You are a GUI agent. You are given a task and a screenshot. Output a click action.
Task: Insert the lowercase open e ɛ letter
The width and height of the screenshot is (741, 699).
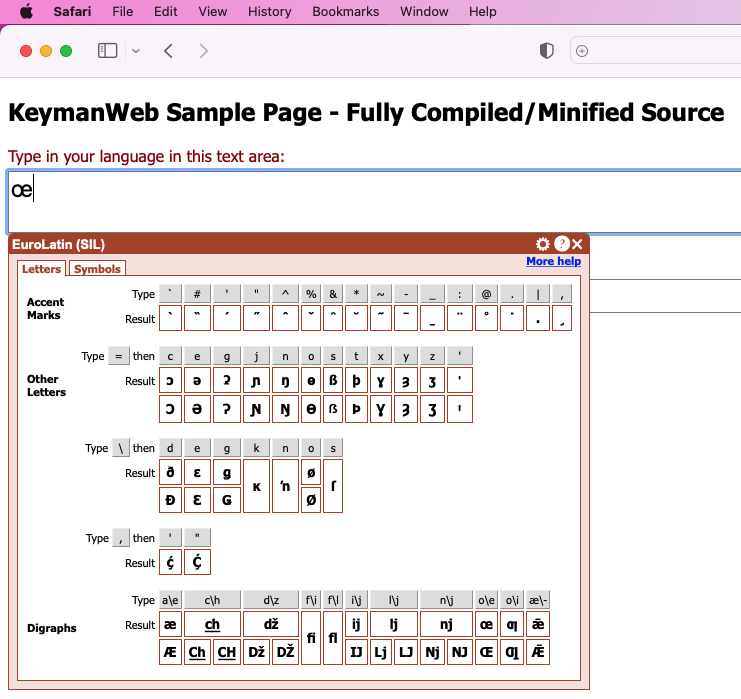[197, 472]
